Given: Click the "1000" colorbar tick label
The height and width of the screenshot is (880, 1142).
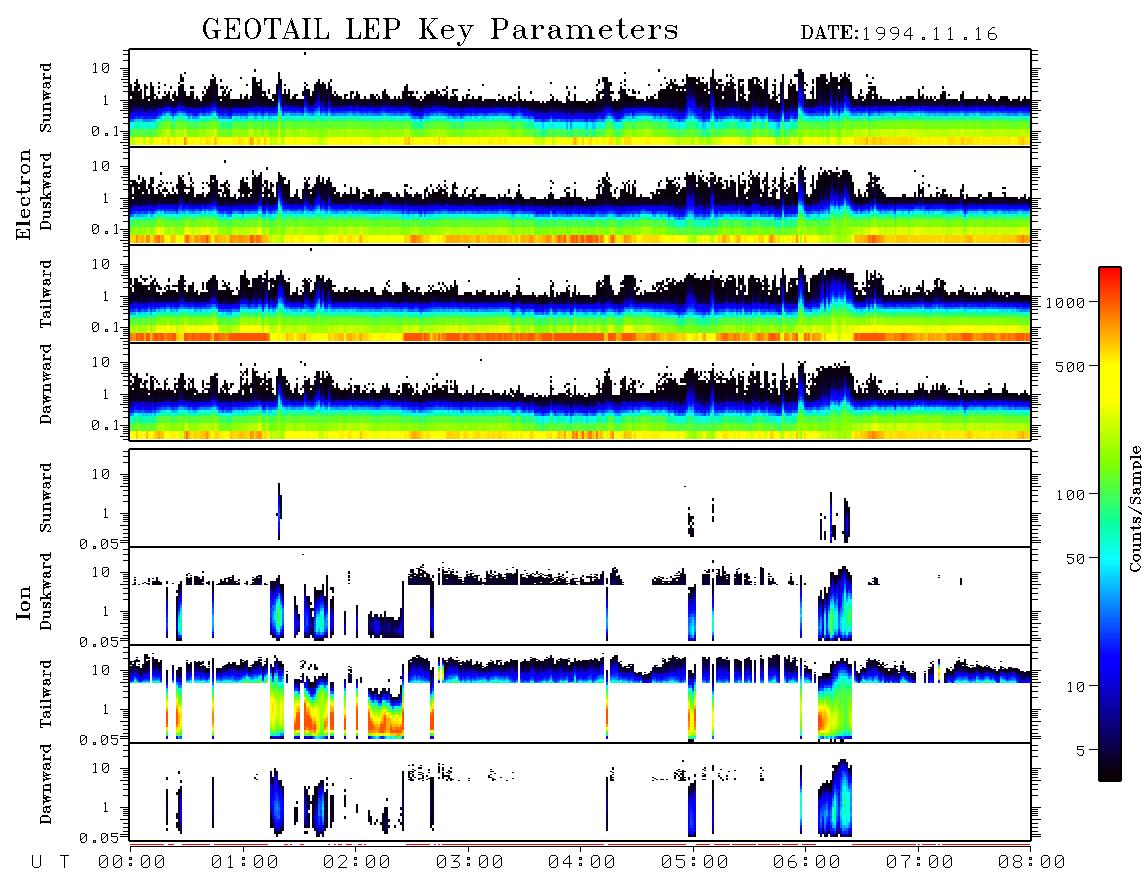Looking at the screenshot, I should click(1065, 302).
